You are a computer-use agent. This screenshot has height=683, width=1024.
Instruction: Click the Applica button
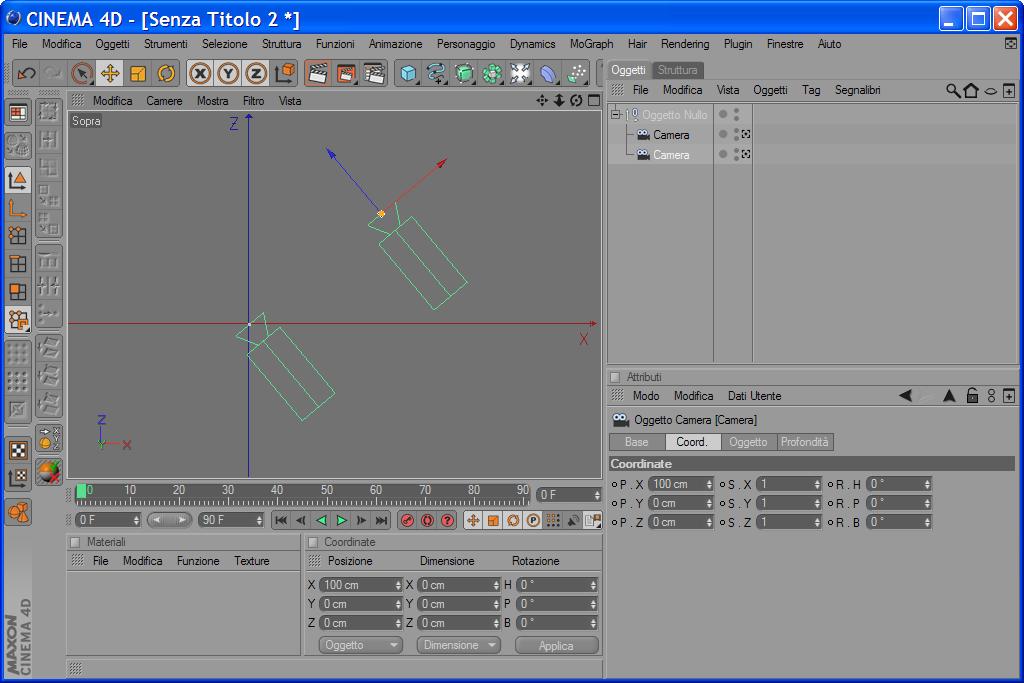pyautogui.click(x=556, y=645)
